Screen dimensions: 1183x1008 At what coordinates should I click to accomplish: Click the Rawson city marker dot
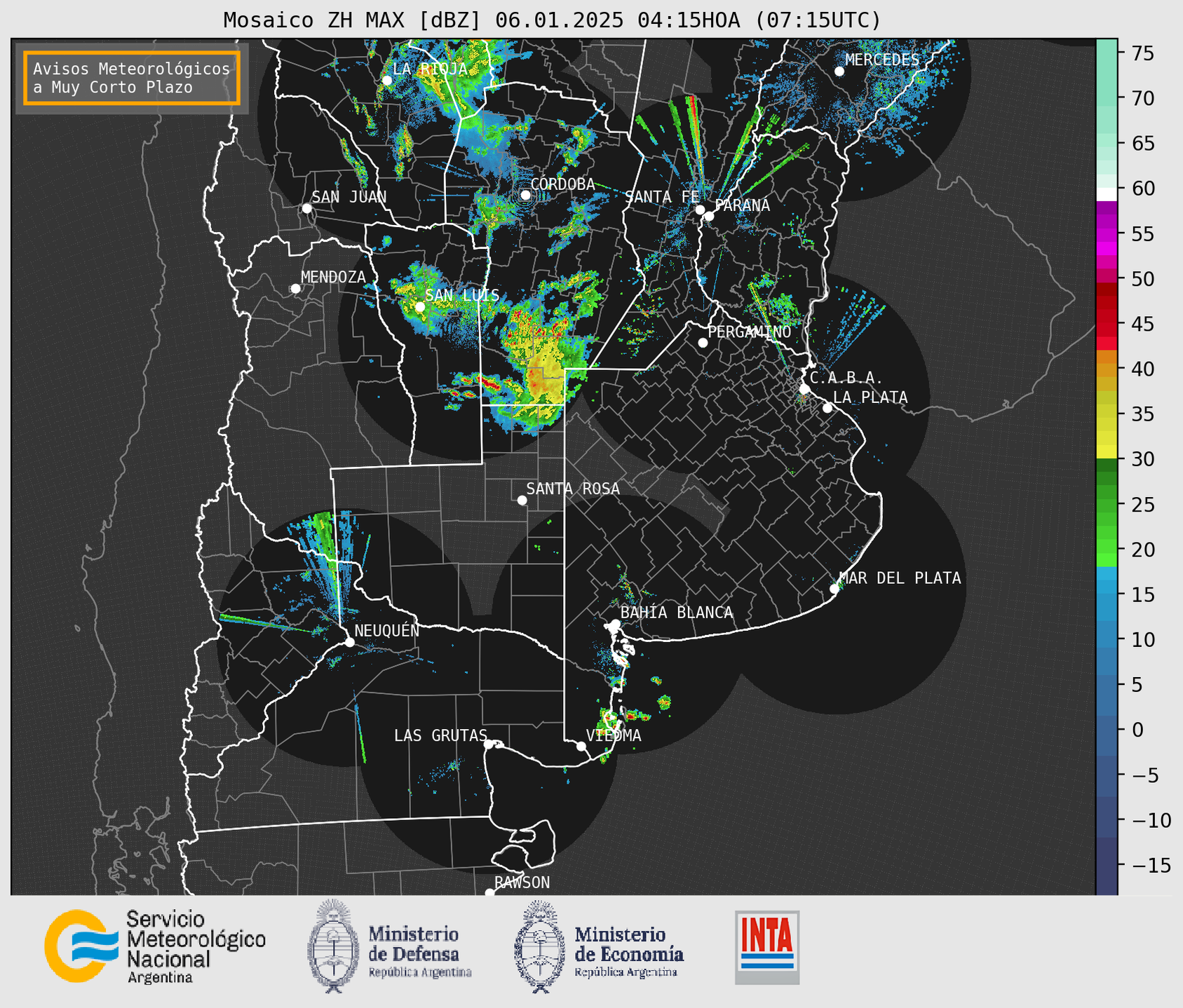tap(489, 893)
